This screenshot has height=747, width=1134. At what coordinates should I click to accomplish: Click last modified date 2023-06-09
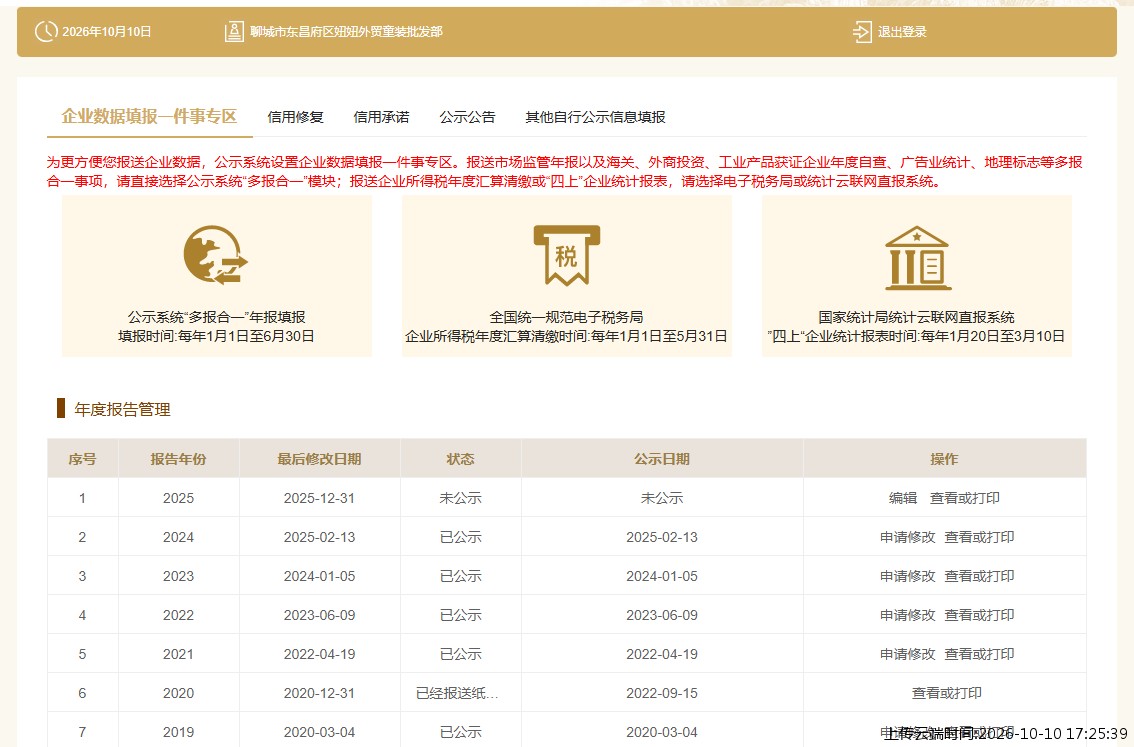[x=319, y=615]
